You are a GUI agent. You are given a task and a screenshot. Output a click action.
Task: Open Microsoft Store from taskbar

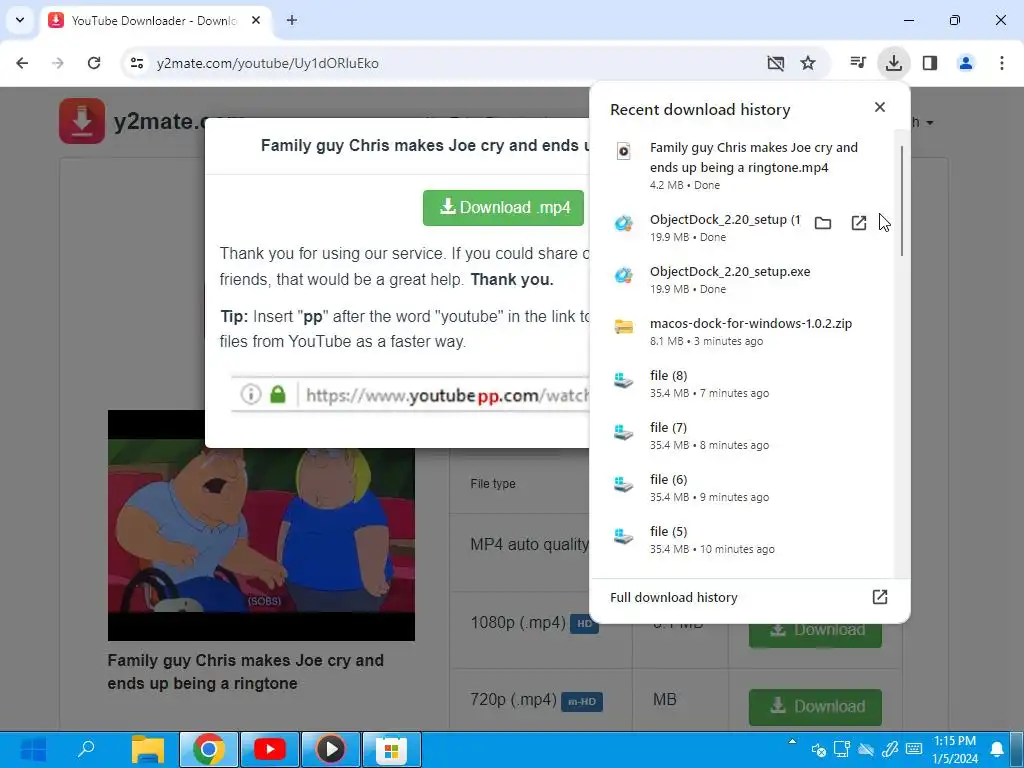(x=392, y=749)
